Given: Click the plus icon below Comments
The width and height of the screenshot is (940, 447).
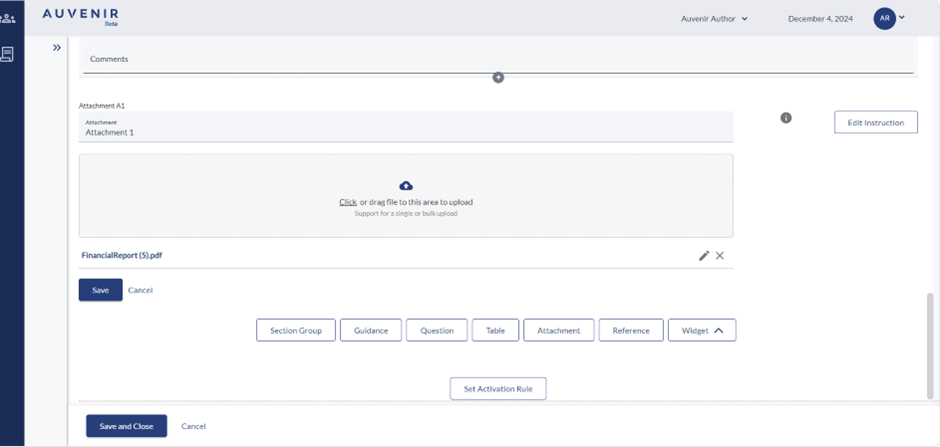Looking at the screenshot, I should tap(498, 77).
